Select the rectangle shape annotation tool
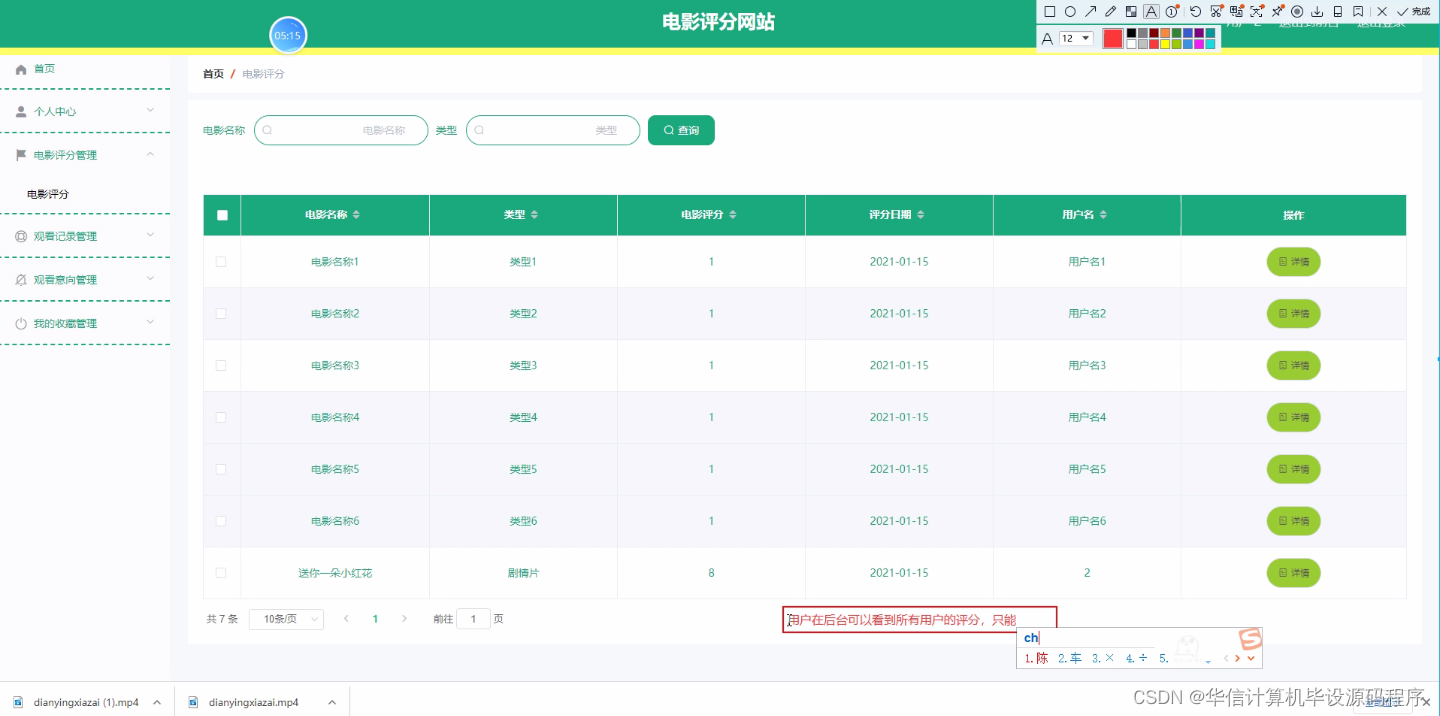 (1050, 11)
